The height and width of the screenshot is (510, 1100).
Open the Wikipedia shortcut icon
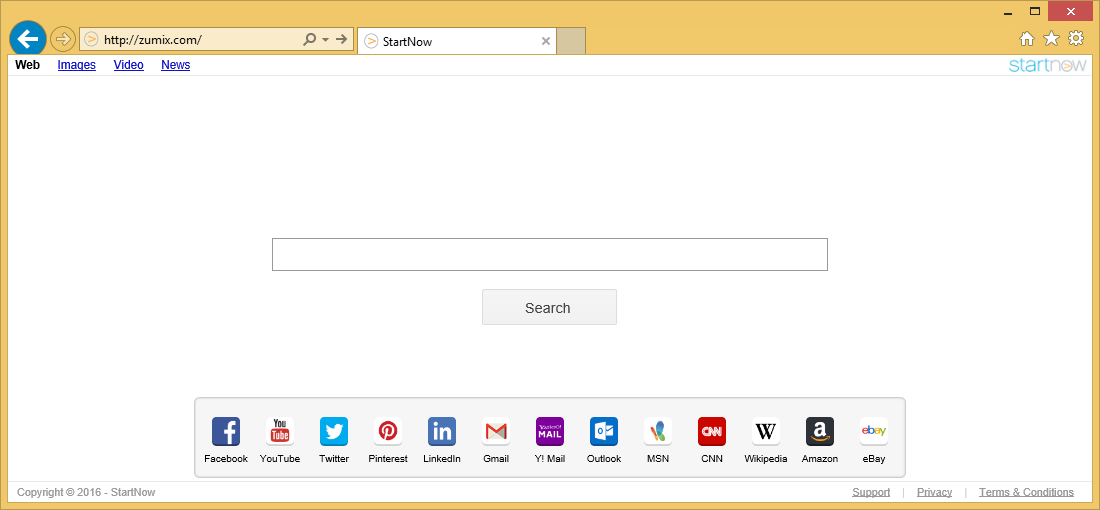(766, 432)
